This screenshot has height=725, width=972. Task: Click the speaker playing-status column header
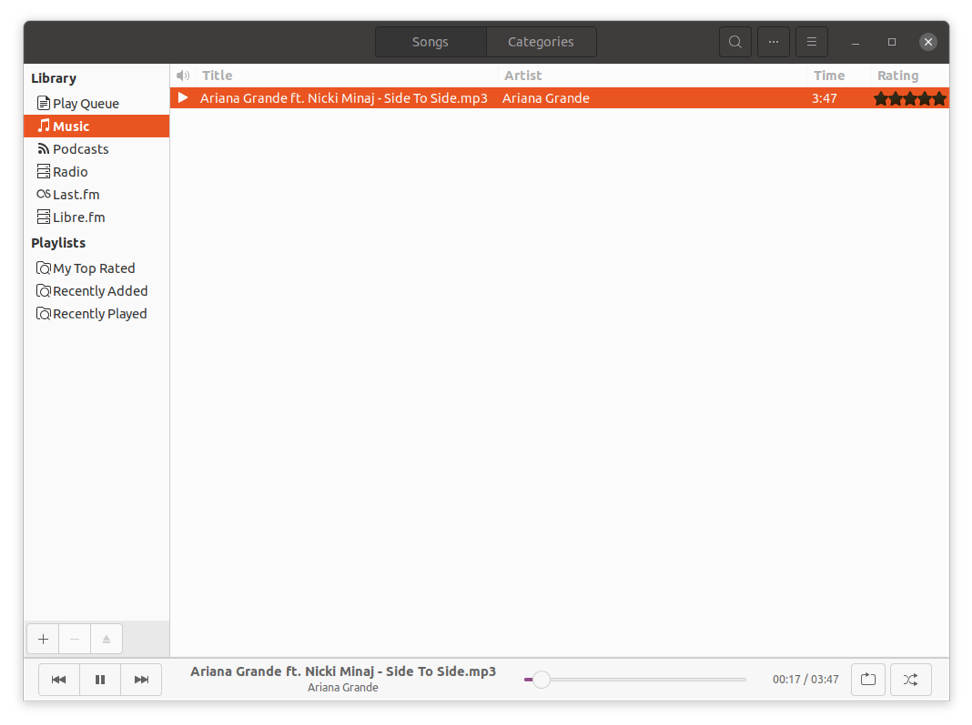[183, 76]
